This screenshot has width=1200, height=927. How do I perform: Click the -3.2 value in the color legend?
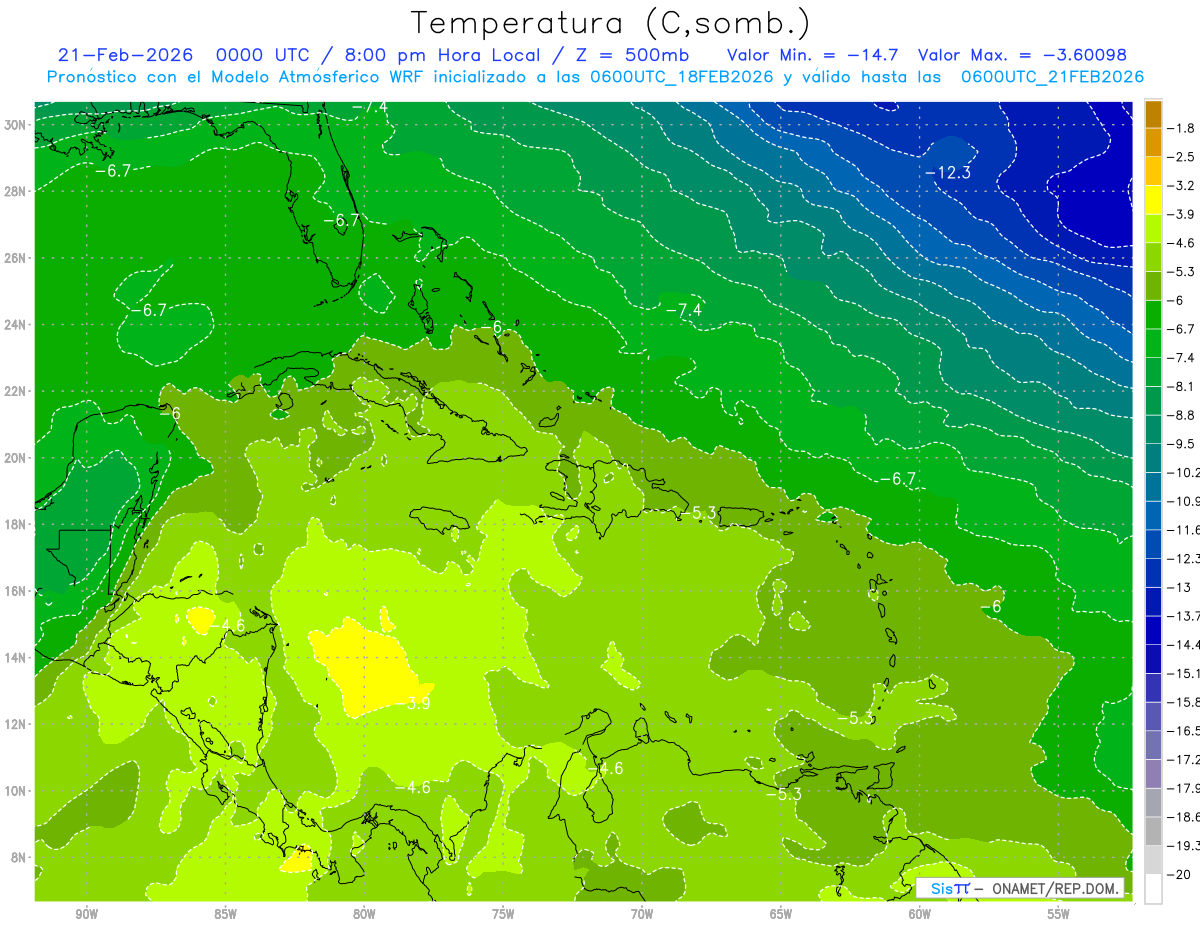1182,185
